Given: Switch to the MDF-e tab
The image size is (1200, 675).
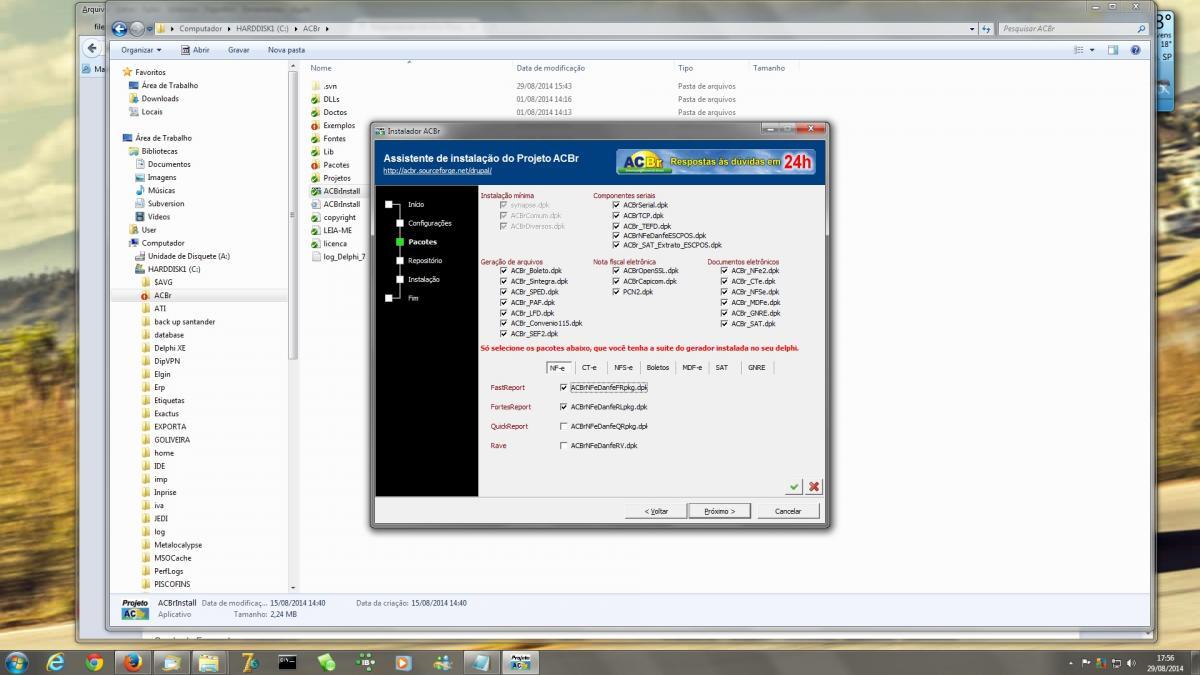Looking at the screenshot, I should tap(692, 368).
